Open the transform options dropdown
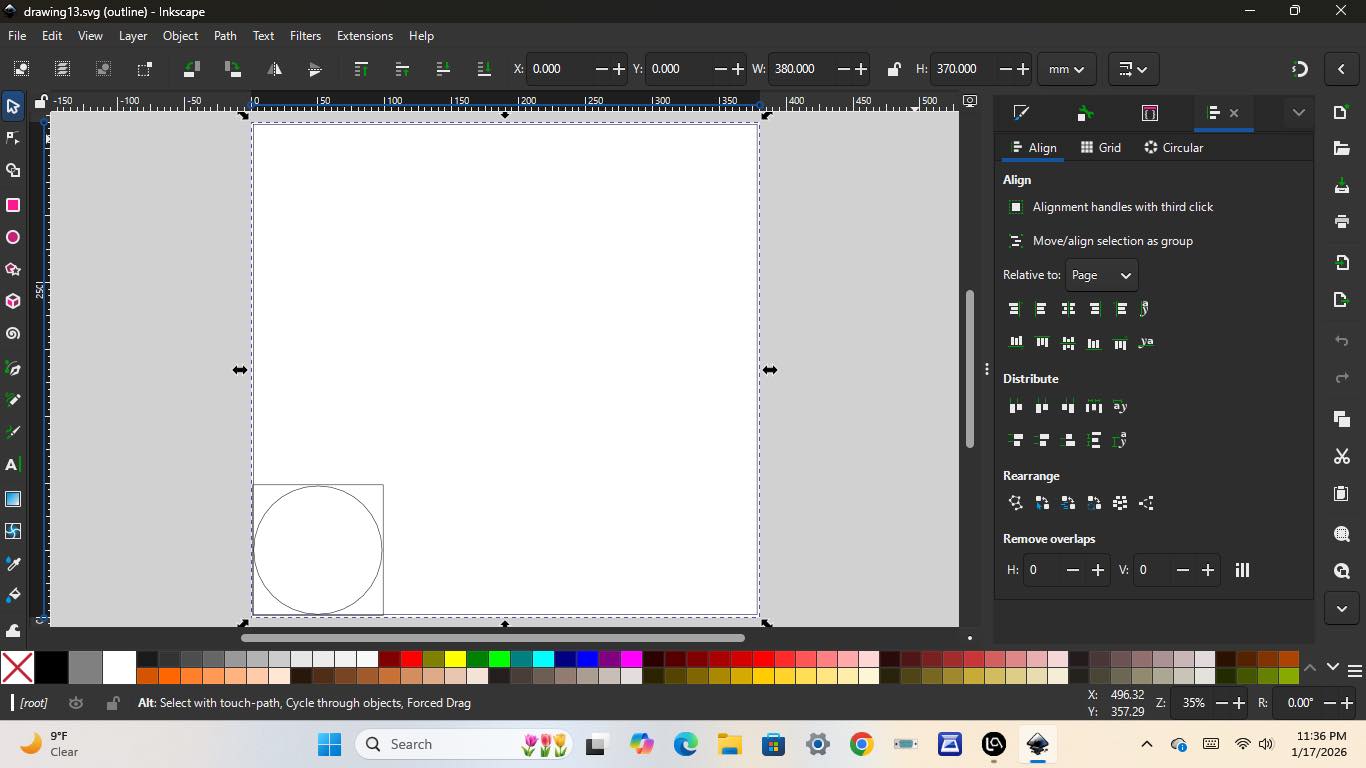Image resolution: width=1366 pixels, height=768 pixels. pyautogui.click(x=1133, y=69)
